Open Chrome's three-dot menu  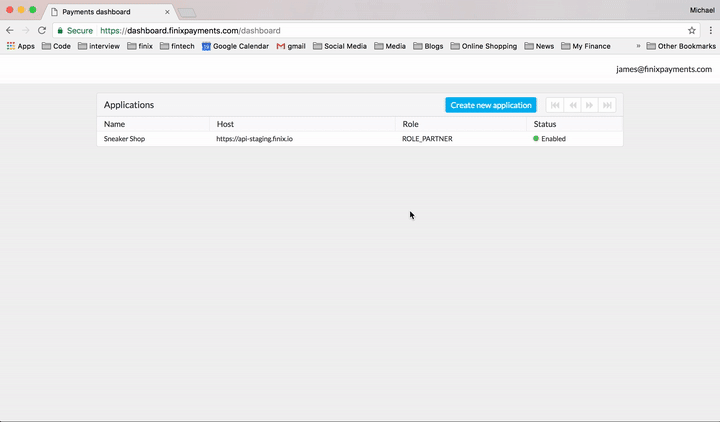(x=709, y=31)
